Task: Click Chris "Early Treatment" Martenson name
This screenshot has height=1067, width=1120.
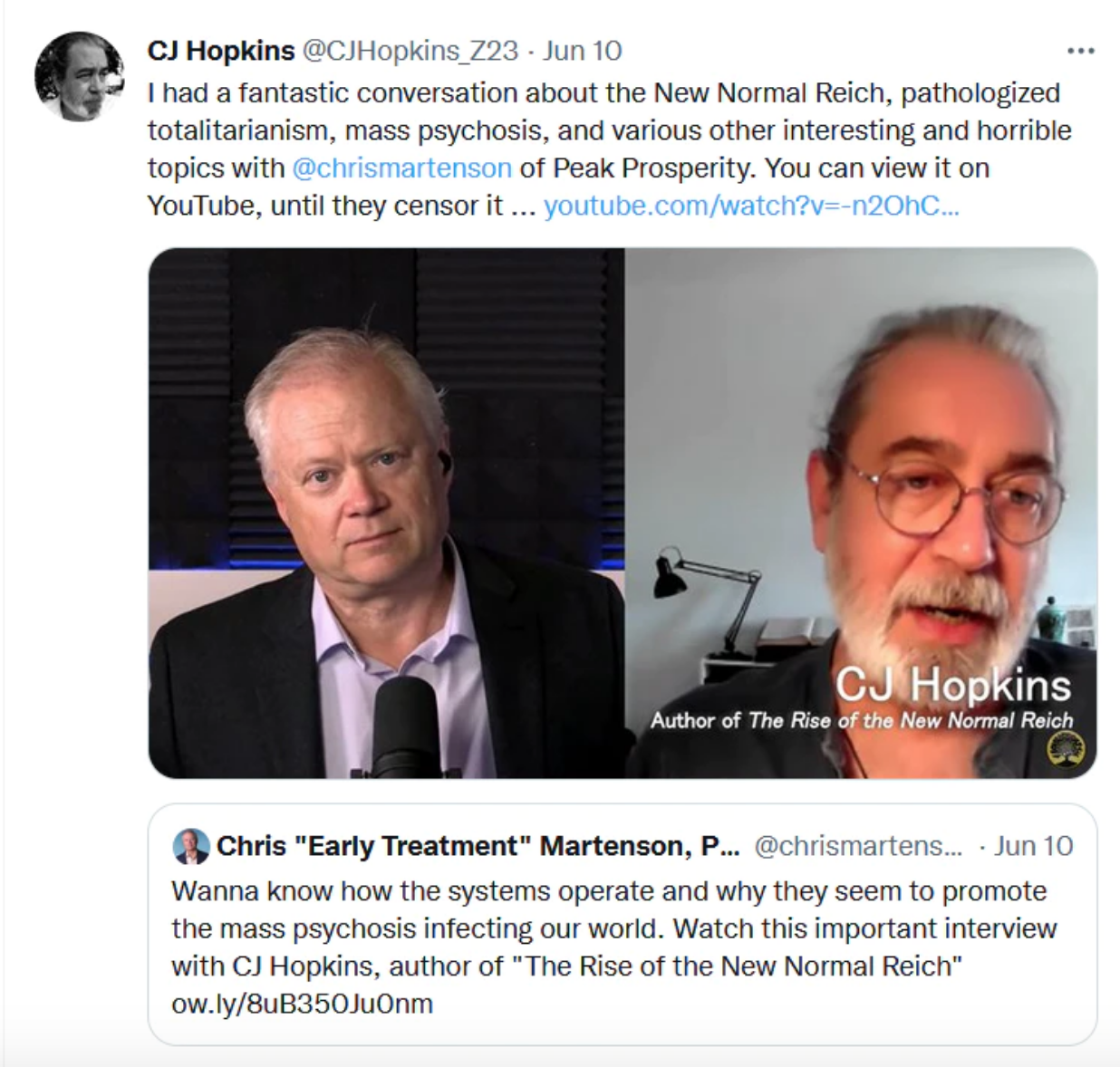Action: pyautogui.click(x=478, y=846)
